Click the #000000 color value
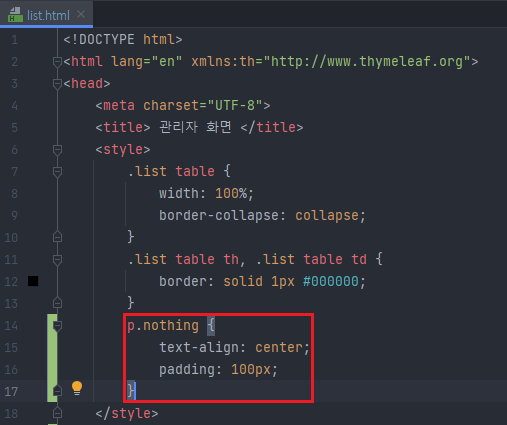 point(331,282)
